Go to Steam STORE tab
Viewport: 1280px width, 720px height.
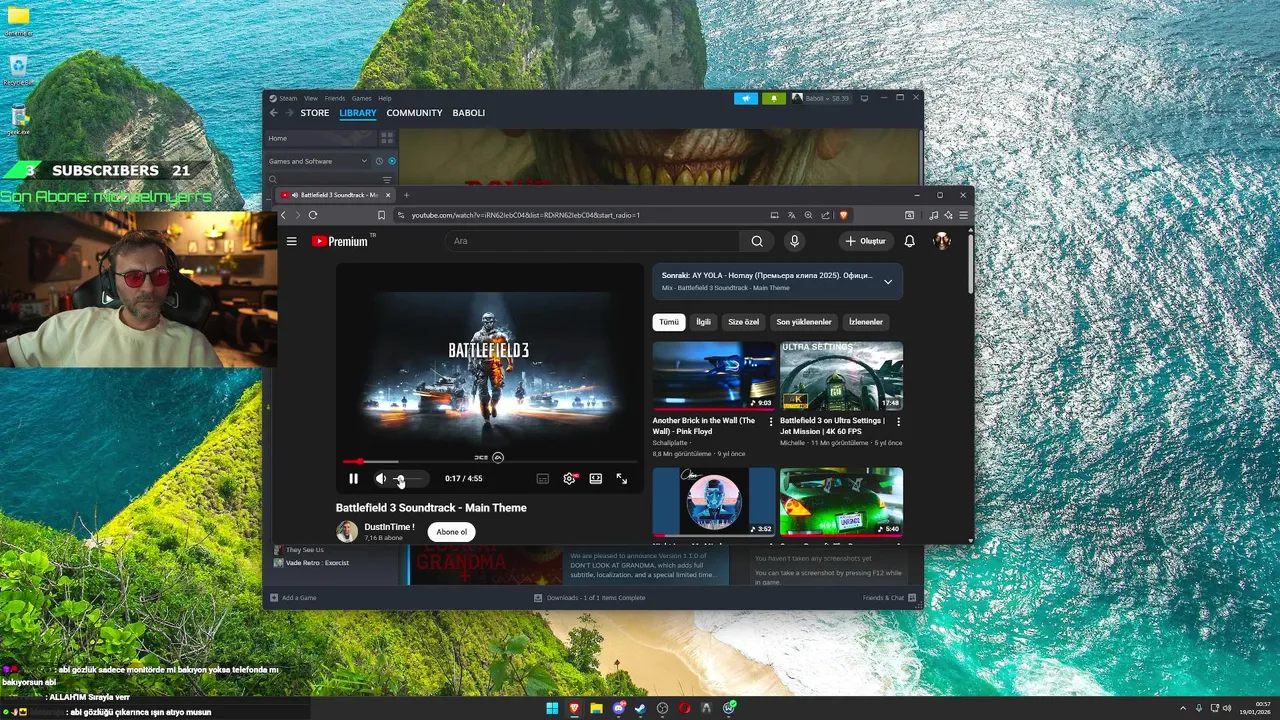(x=315, y=113)
